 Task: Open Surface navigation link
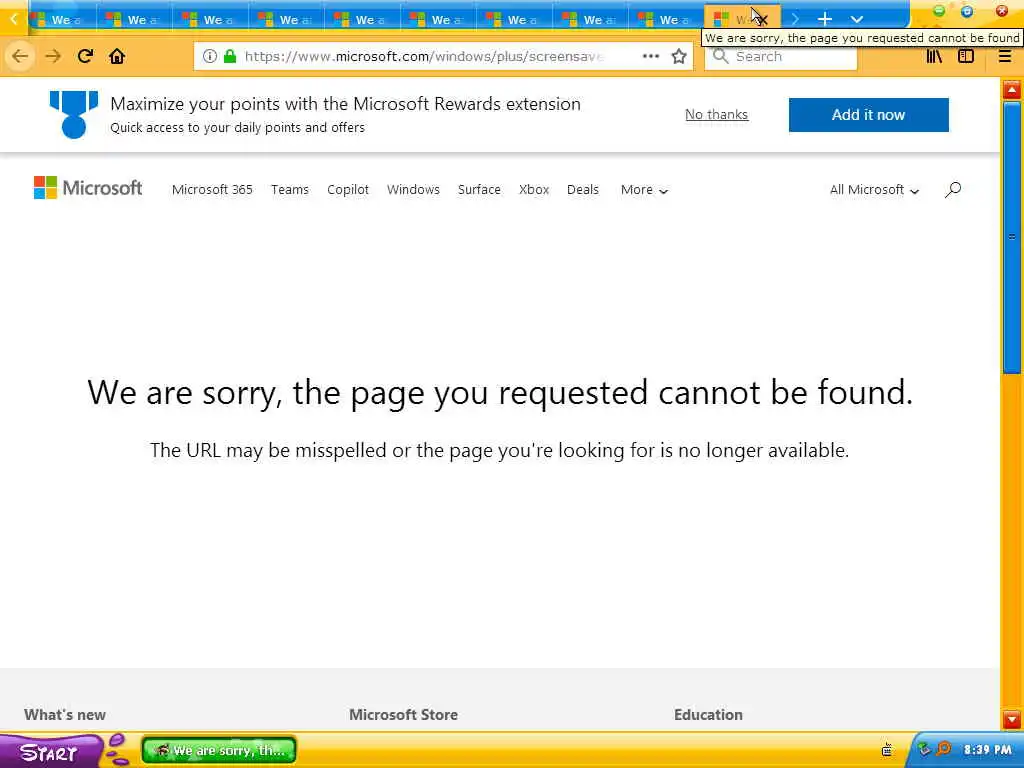(479, 189)
